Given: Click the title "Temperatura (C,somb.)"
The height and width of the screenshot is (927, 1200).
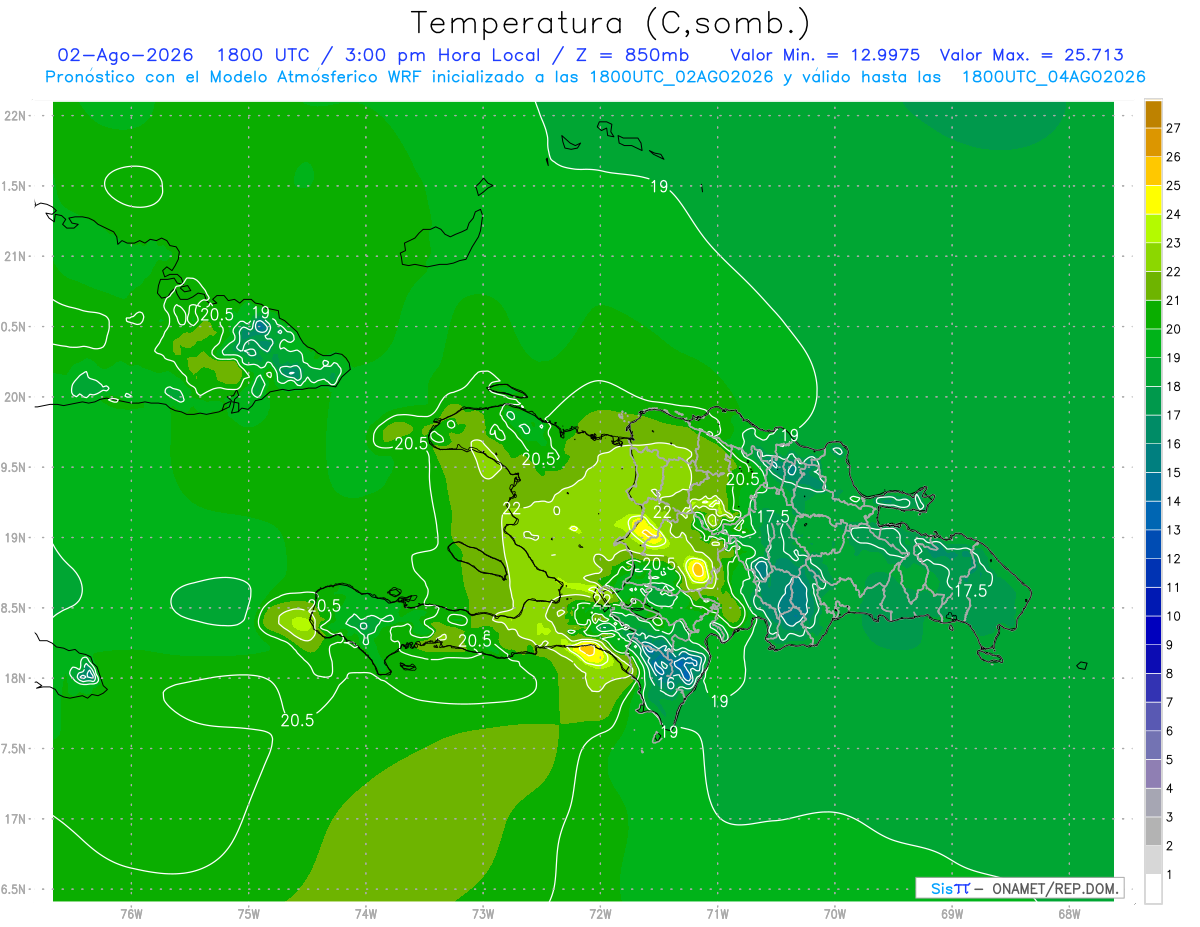Looking at the screenshot, I should pos(610,23).
